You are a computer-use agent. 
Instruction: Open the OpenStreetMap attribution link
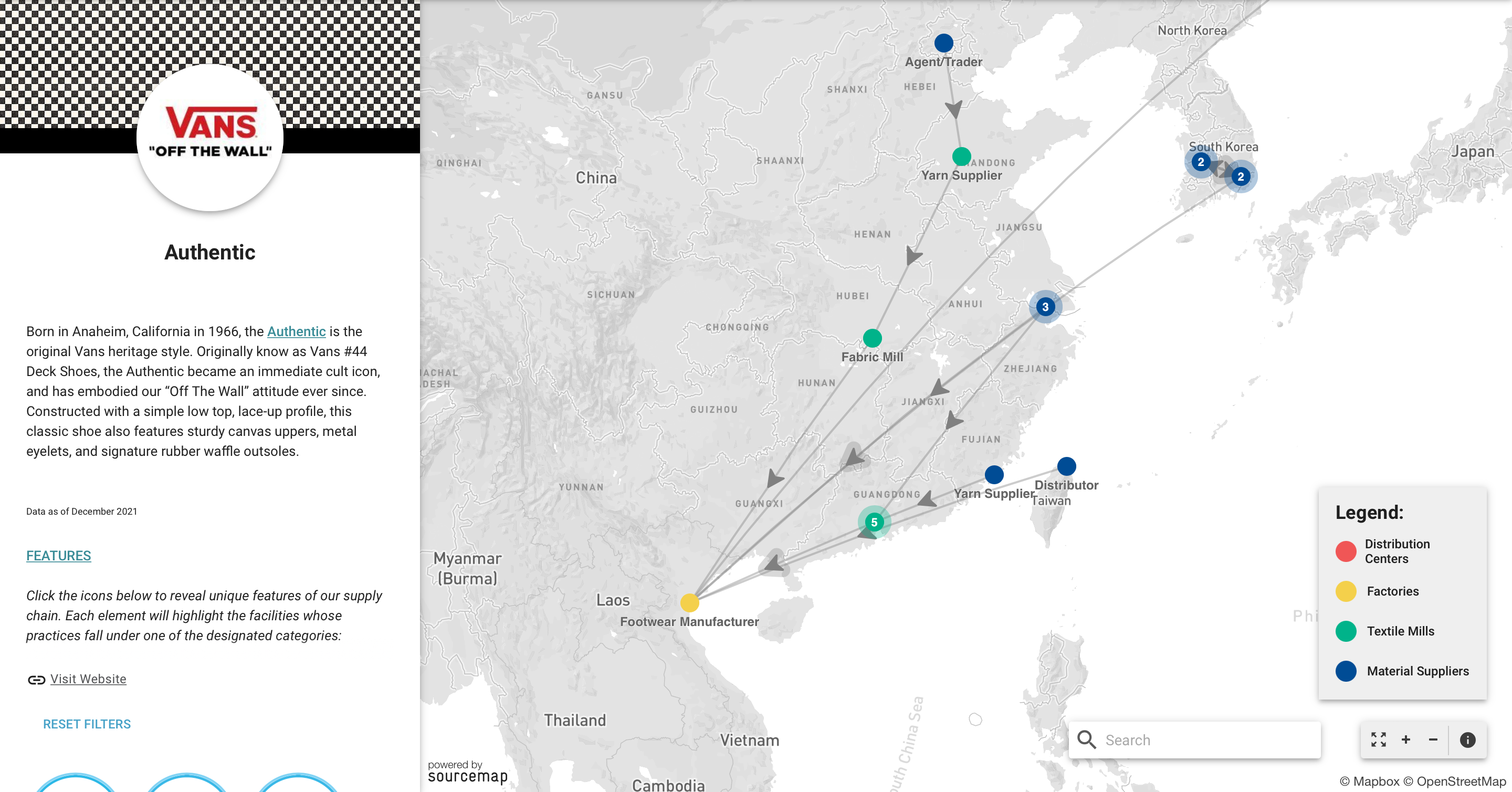[x=1454, y=781]
